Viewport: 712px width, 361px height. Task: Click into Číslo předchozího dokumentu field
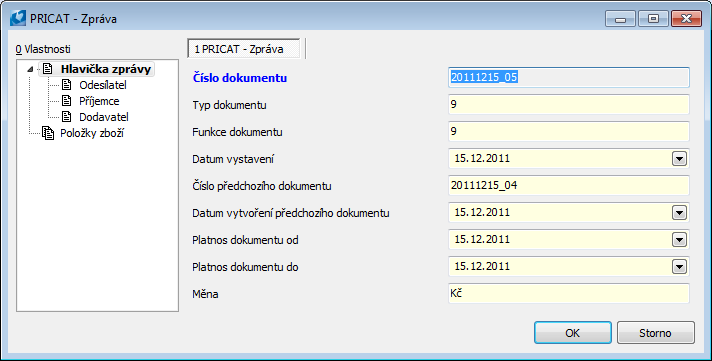[x=569, y=186]
